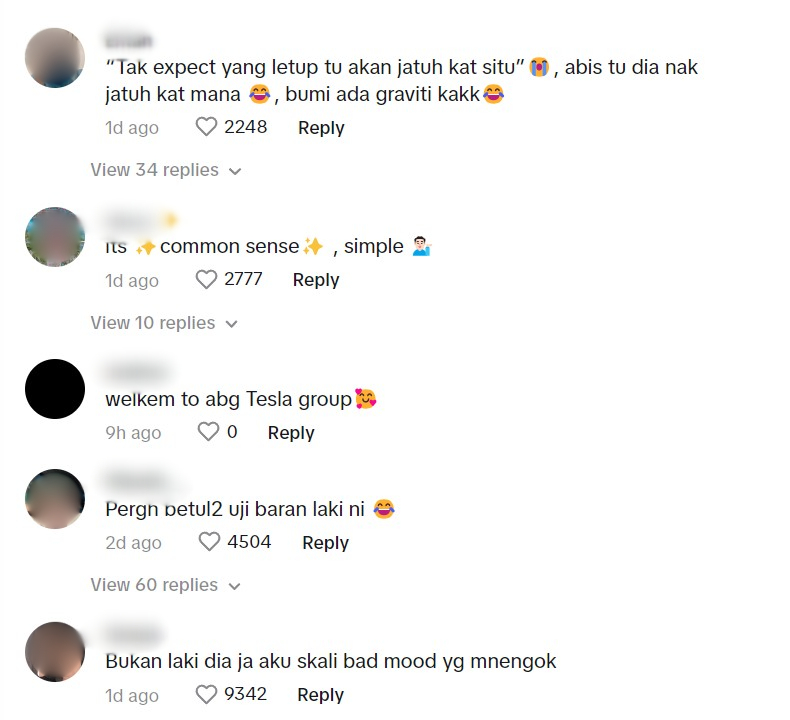Open avatar of common sense commenter
The height and width of the screenshot is (720, 790).
[55, 237]
